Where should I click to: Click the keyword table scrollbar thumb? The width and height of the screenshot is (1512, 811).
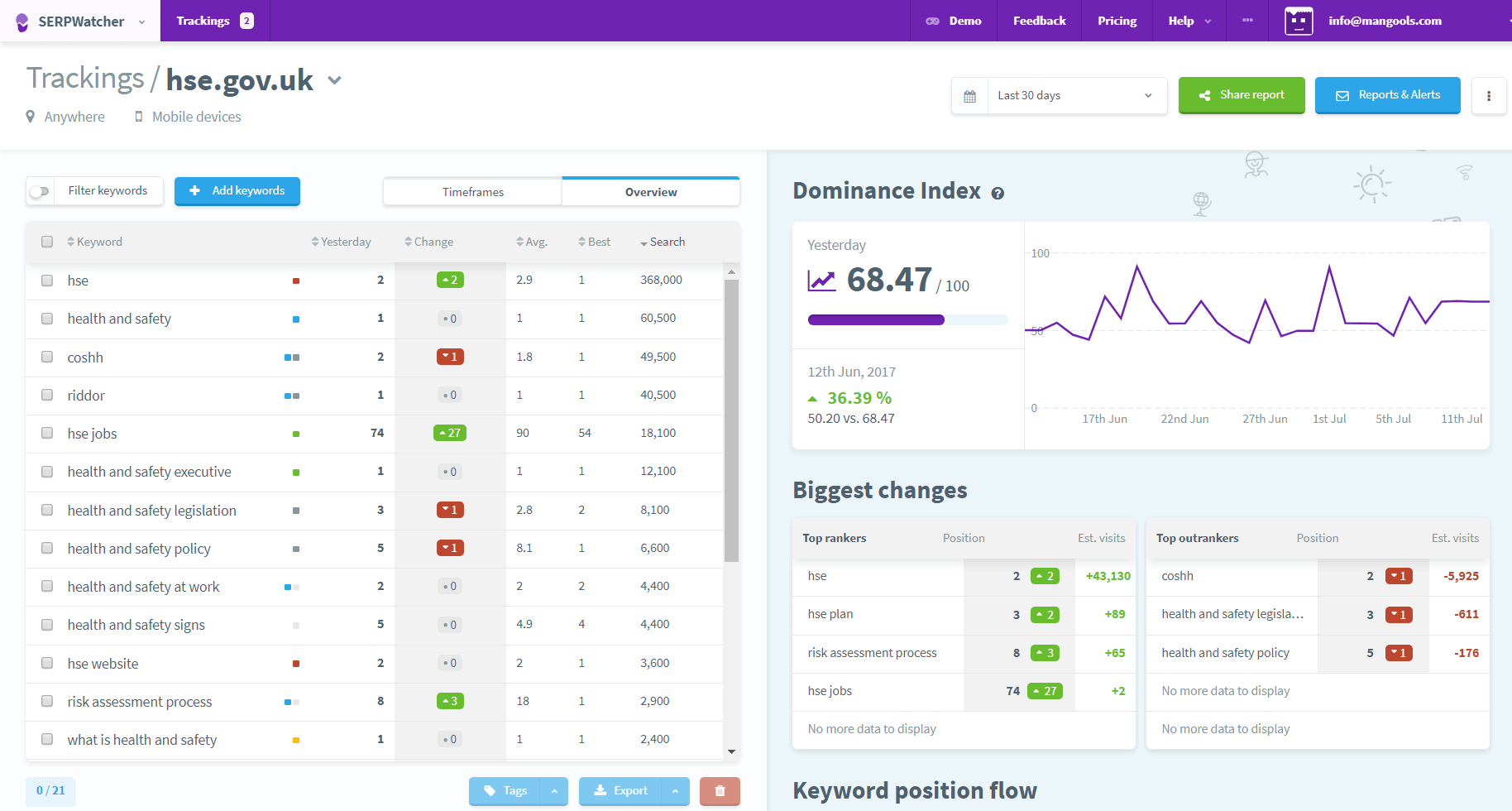click(731, 420)
